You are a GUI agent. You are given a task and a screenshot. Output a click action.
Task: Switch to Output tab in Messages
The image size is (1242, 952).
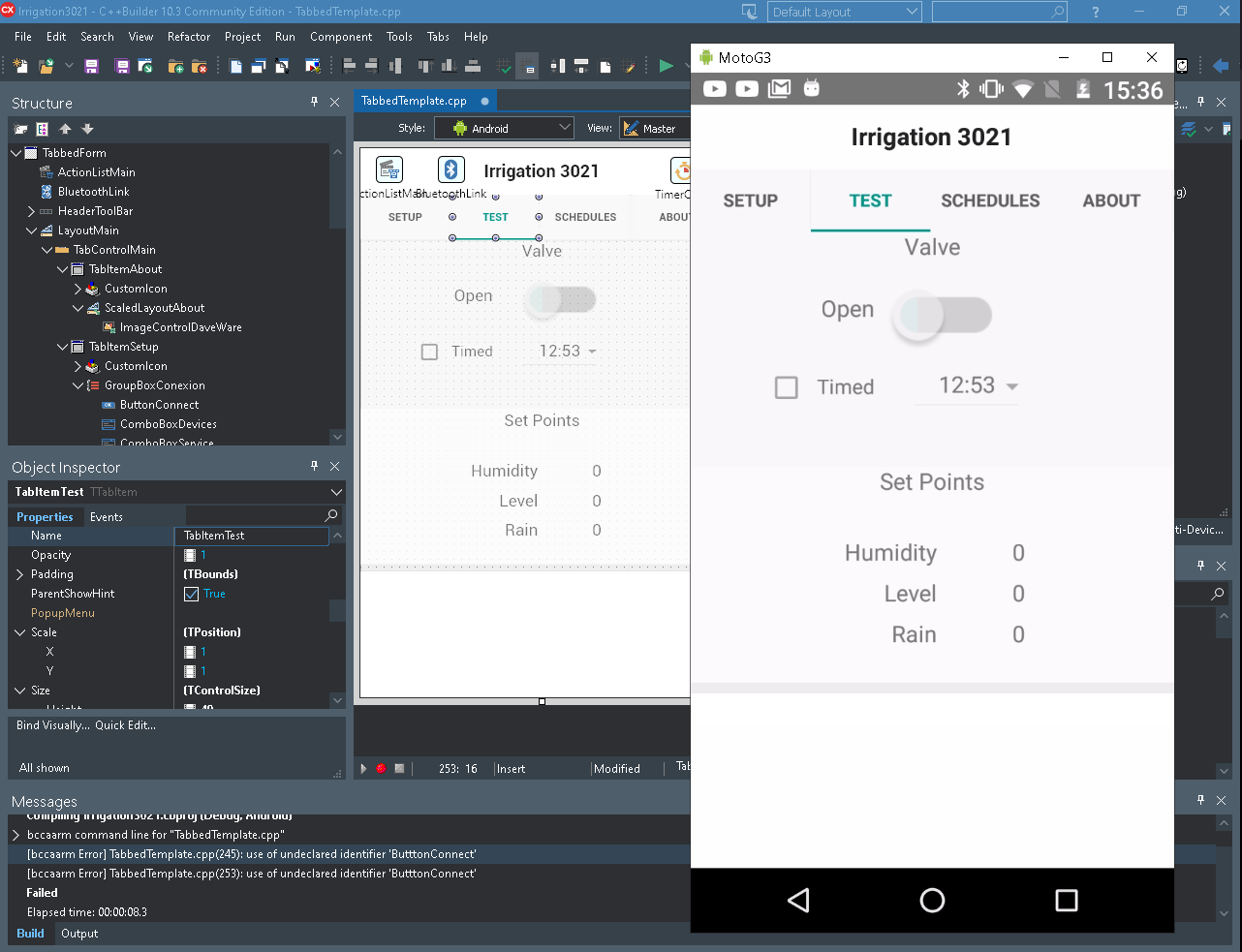click(79, 934)
